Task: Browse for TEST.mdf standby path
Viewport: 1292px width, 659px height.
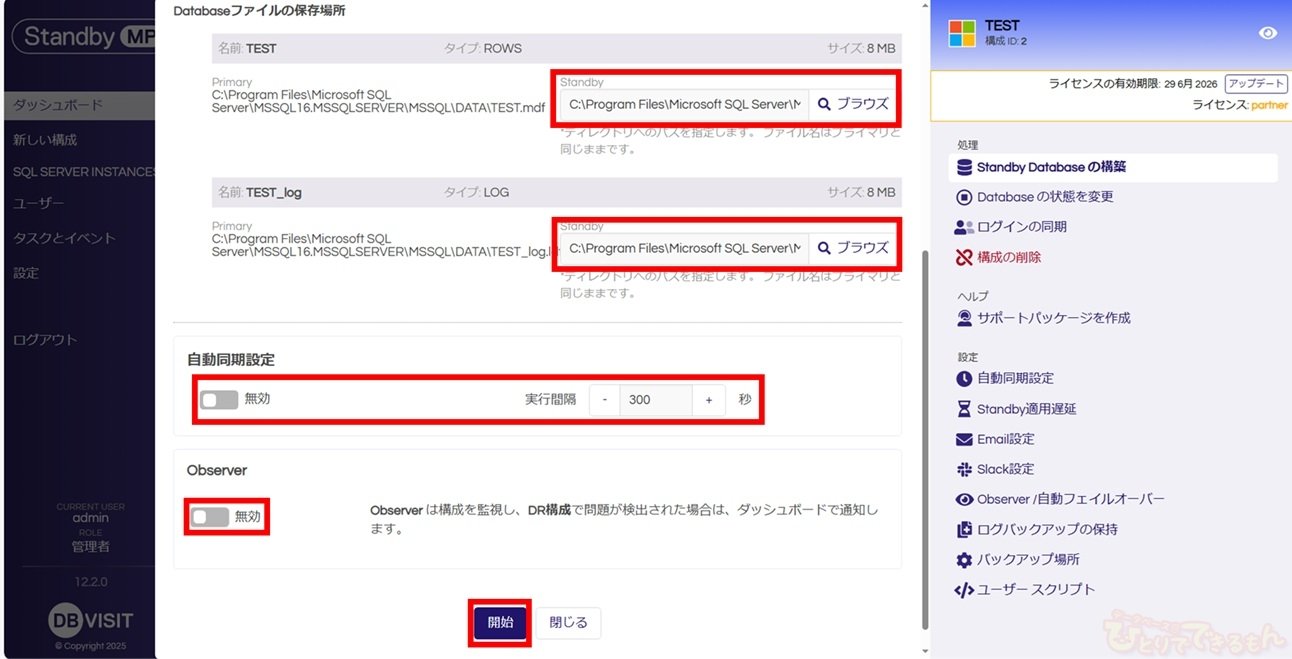Action: 853,104
